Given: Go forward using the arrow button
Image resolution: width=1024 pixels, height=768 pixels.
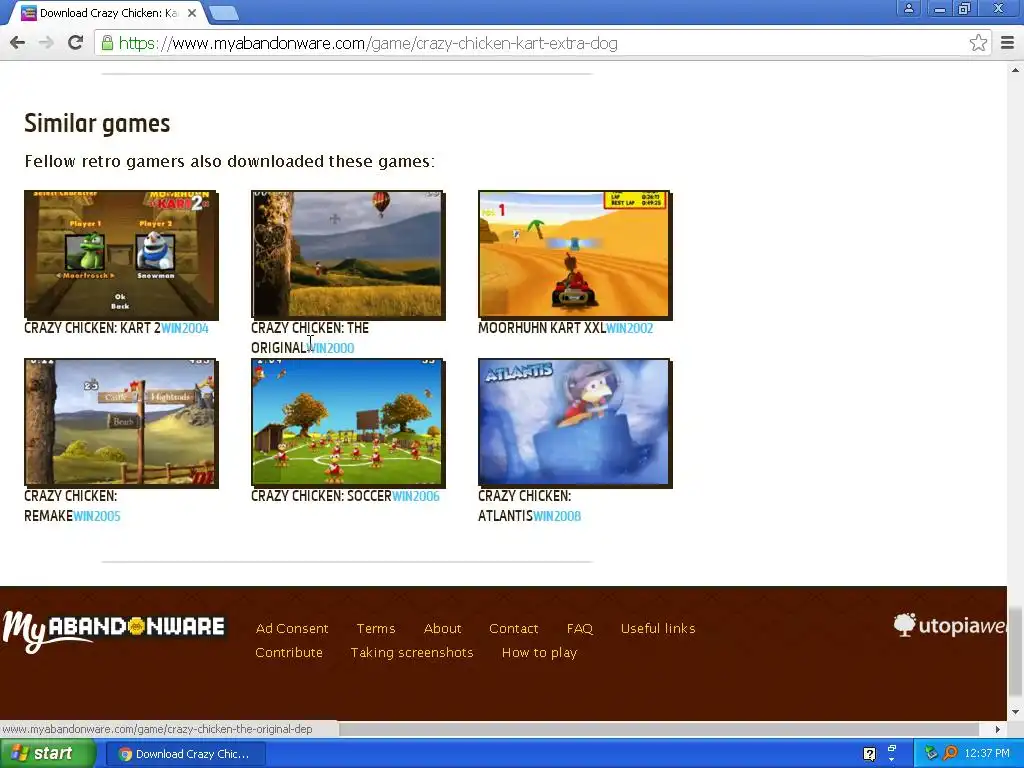Looking at the screenshot, I should click(x=46, y=43).
